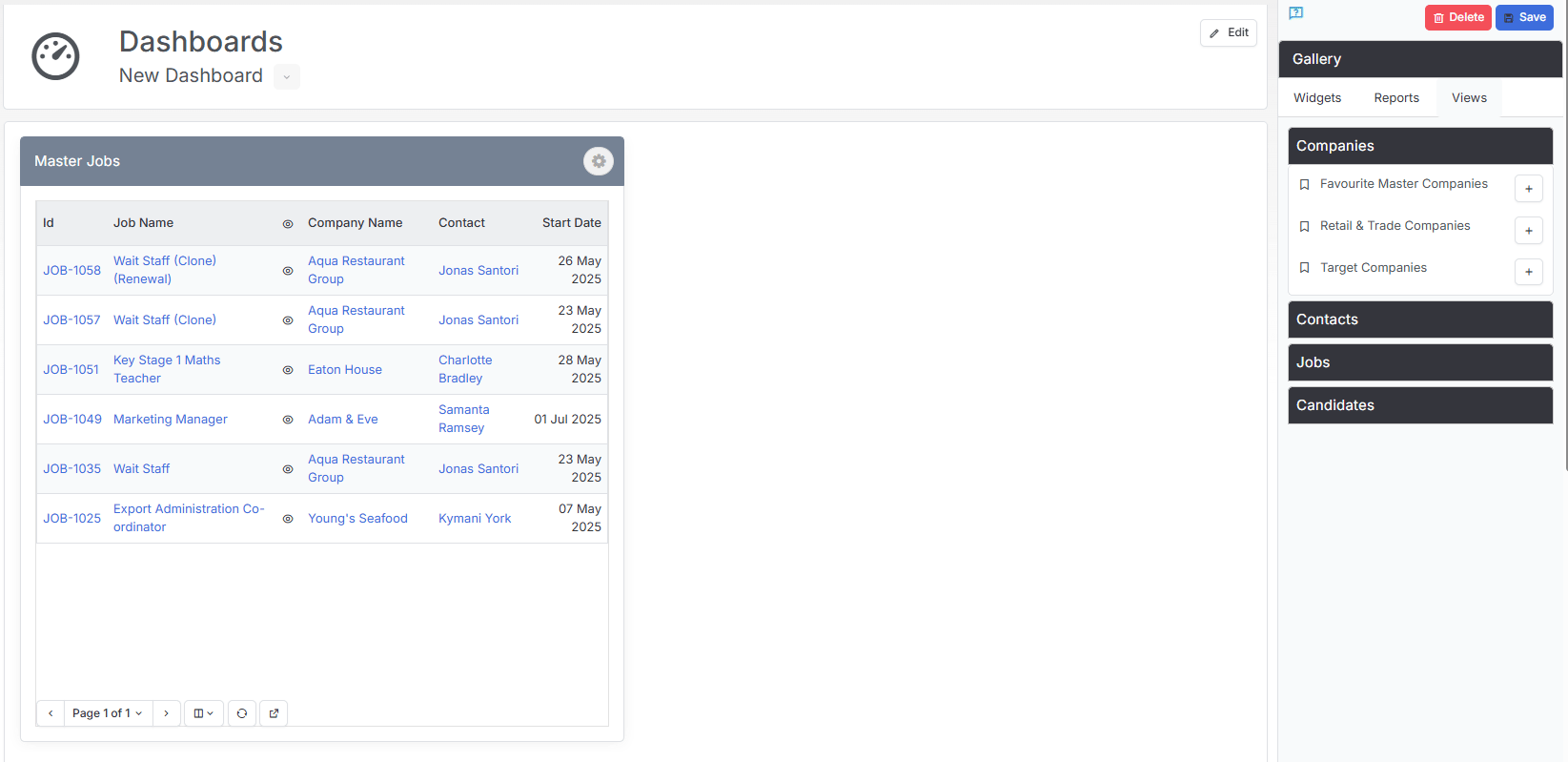The width and height of the screenshot is (1568, 762).
Task: Open Wait Staff (Clone) (Renewal) job
Action: [x=165, y=270]
